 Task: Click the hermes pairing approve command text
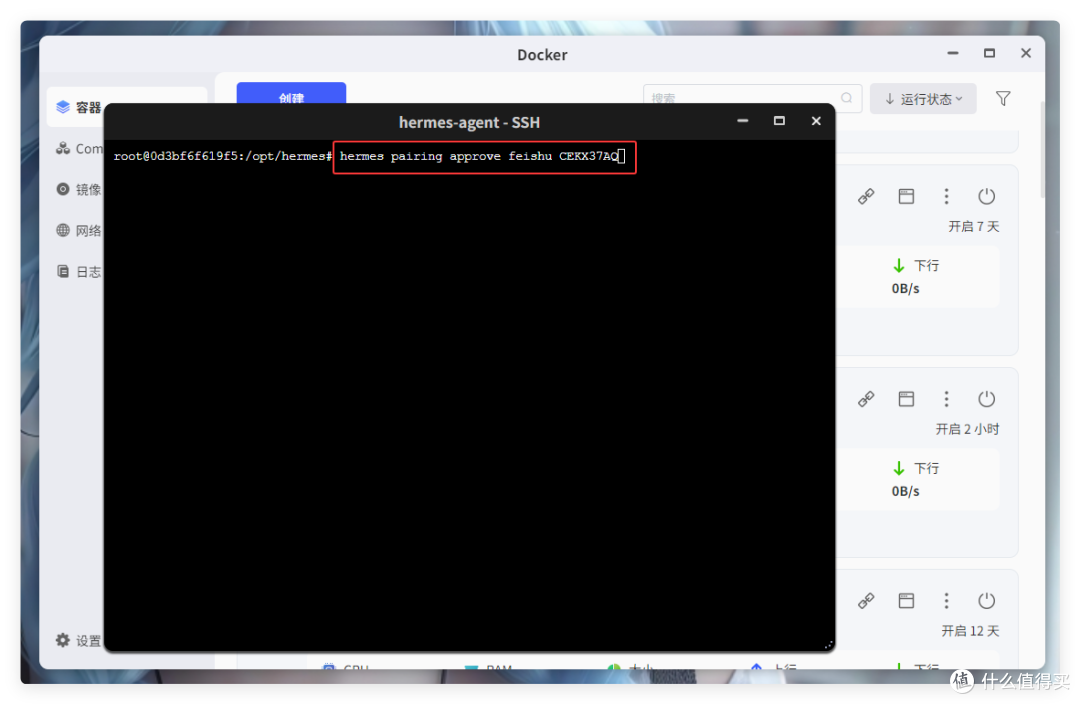[x=479, y=156]
